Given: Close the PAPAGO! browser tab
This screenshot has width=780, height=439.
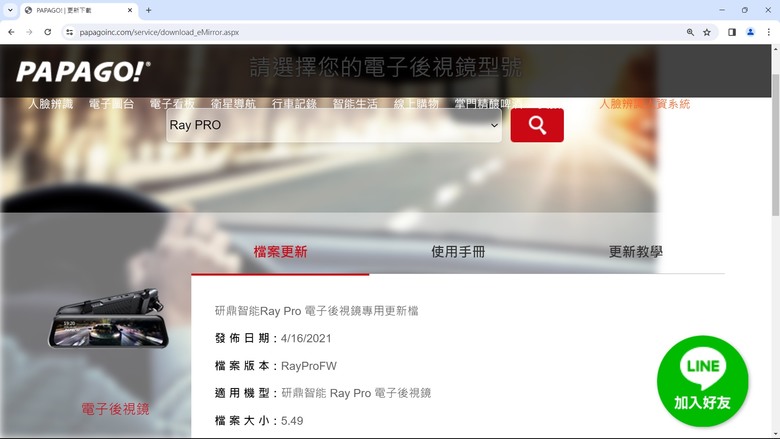Looking at the screenshot, I should [x=130, y=10].
